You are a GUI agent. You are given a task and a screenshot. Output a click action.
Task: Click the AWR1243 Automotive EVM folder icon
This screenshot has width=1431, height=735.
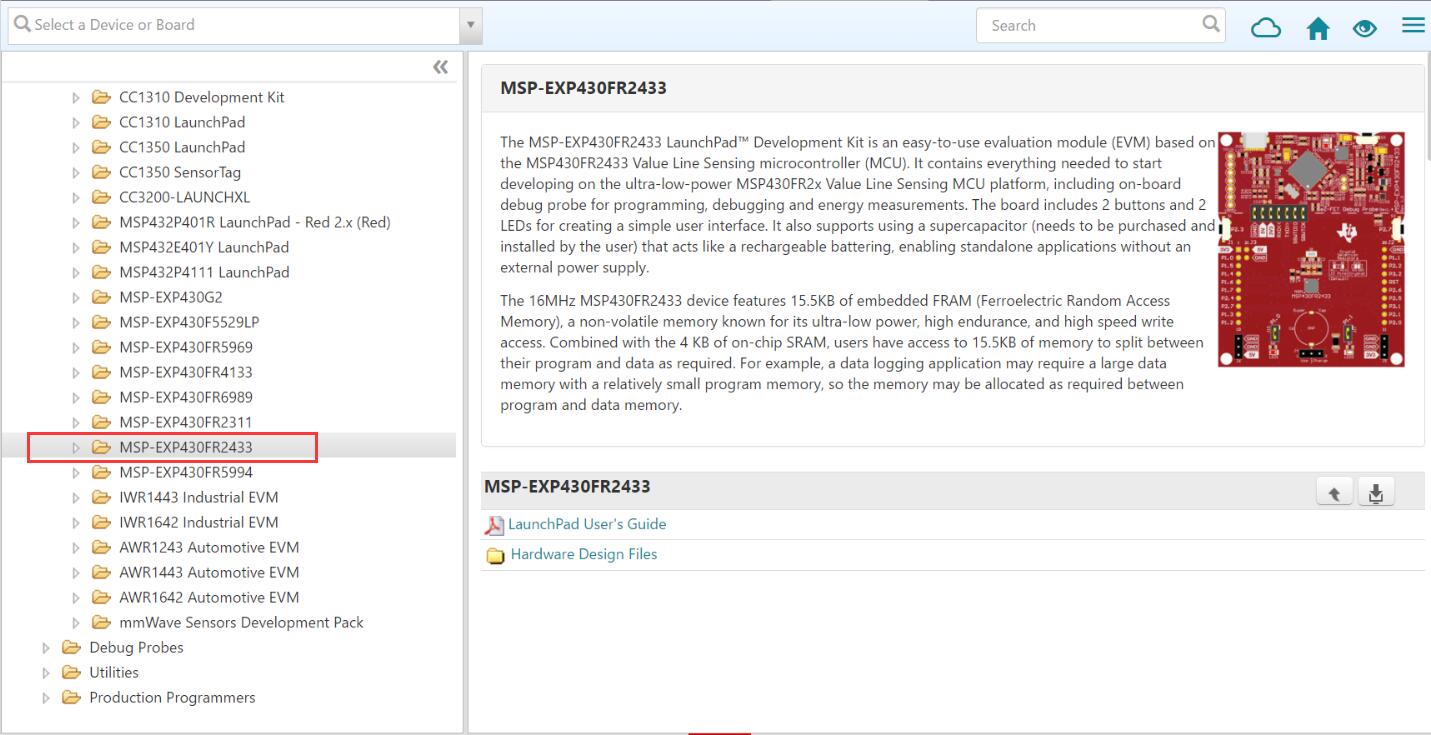[x=101, y=547]
